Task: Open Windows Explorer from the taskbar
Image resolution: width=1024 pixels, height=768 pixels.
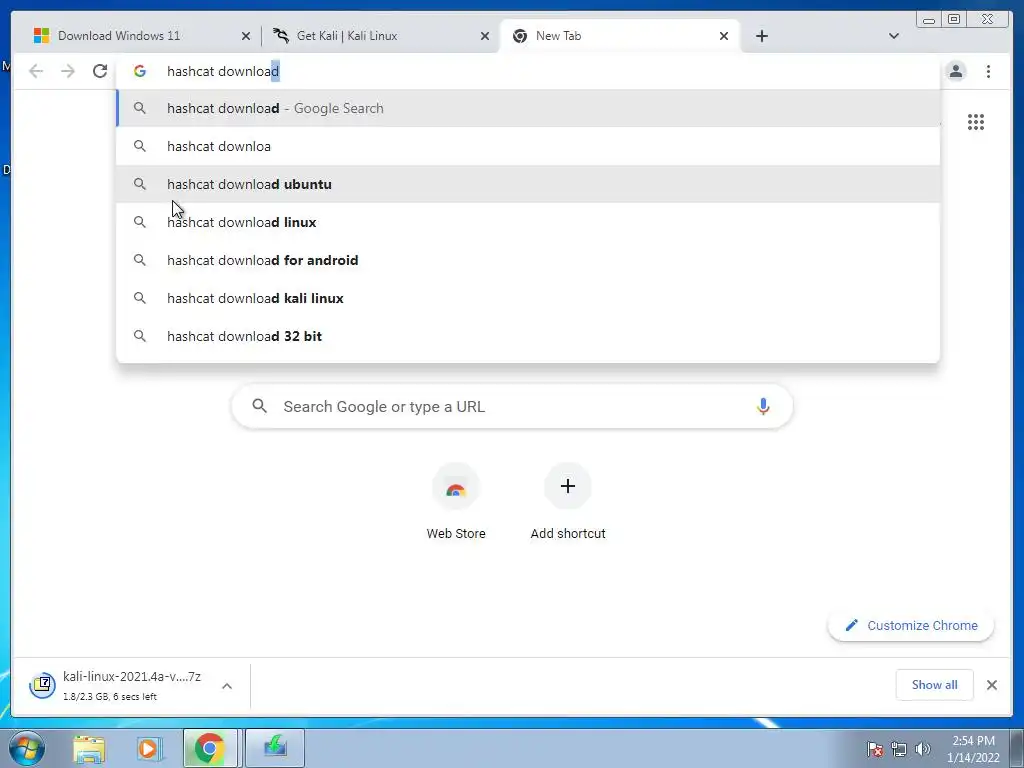Action: point(89,748)
